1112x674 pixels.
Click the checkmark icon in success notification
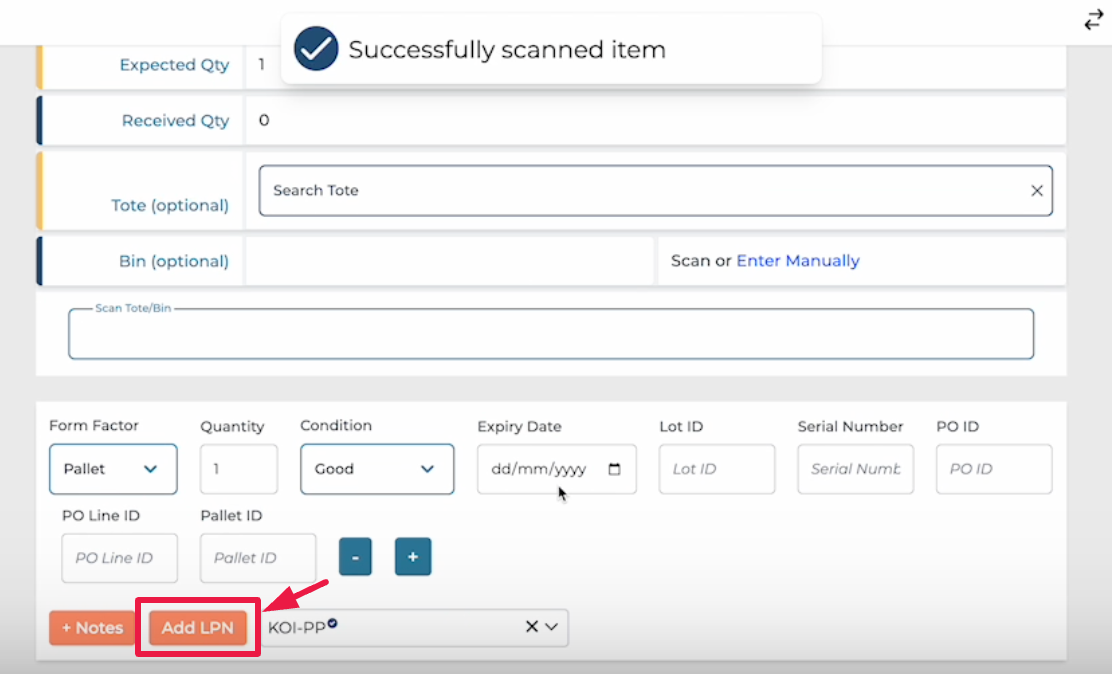point(316,49)
